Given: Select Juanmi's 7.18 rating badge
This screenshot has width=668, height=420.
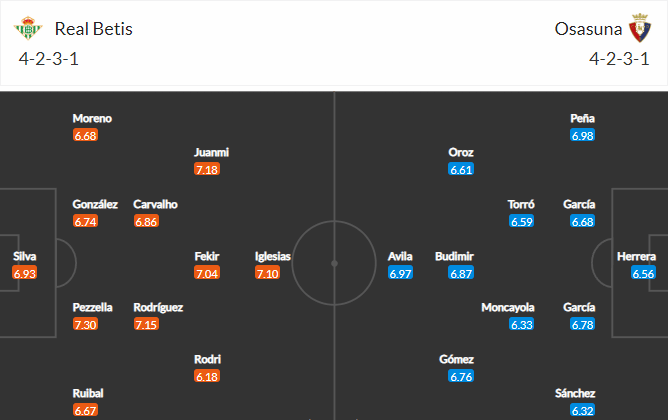Looking at the screenshot, I should click(207, 170).
